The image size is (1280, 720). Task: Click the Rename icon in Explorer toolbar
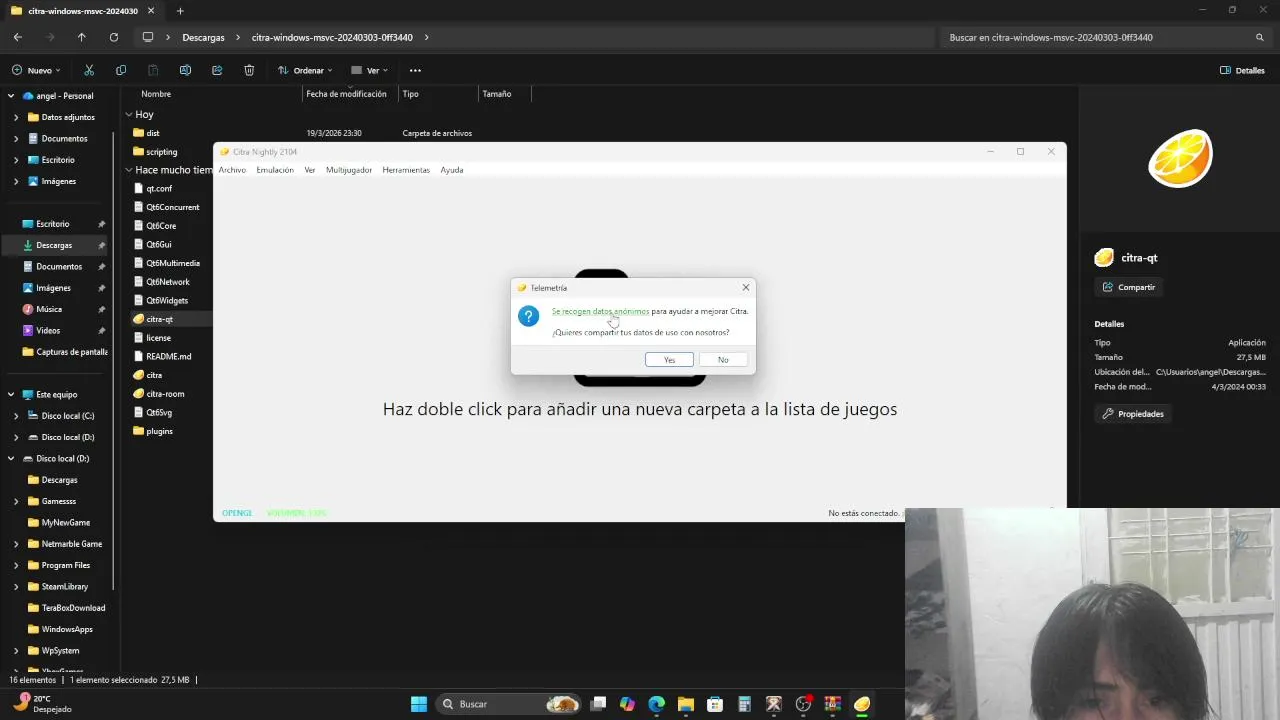(x=185, y=70)
